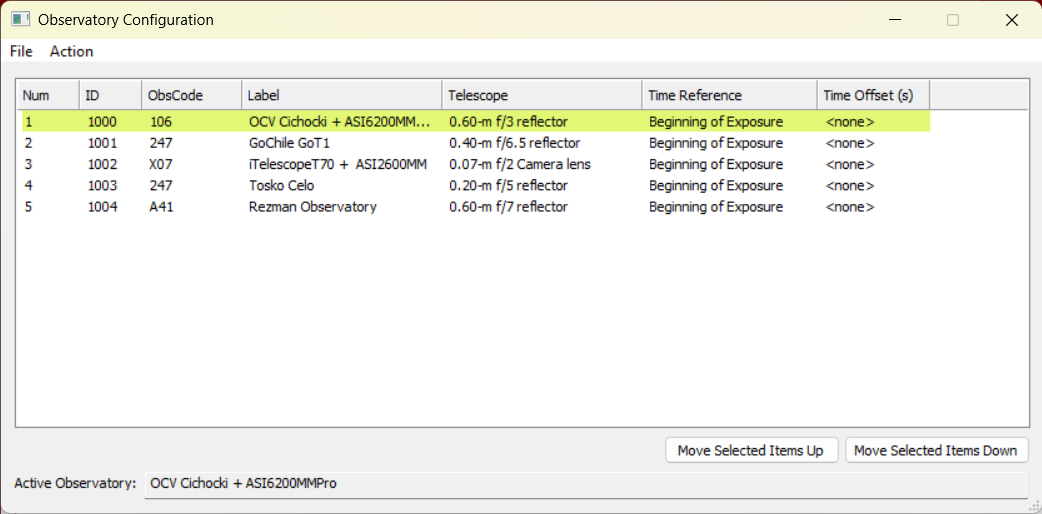Select the iTelescopeT70 + ASI2600MM row

pos(474,164)
